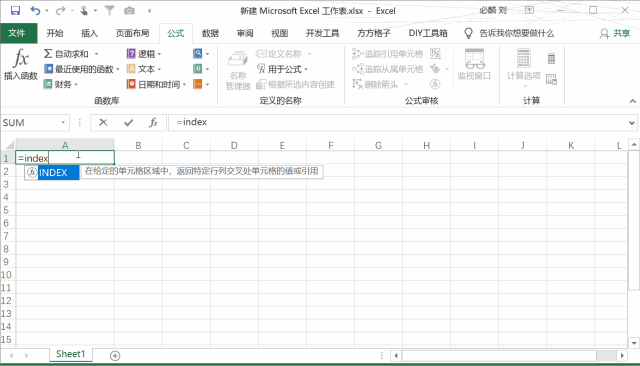
Task: Click the fx button beside formula bar
Action: [x=153, y=122]
